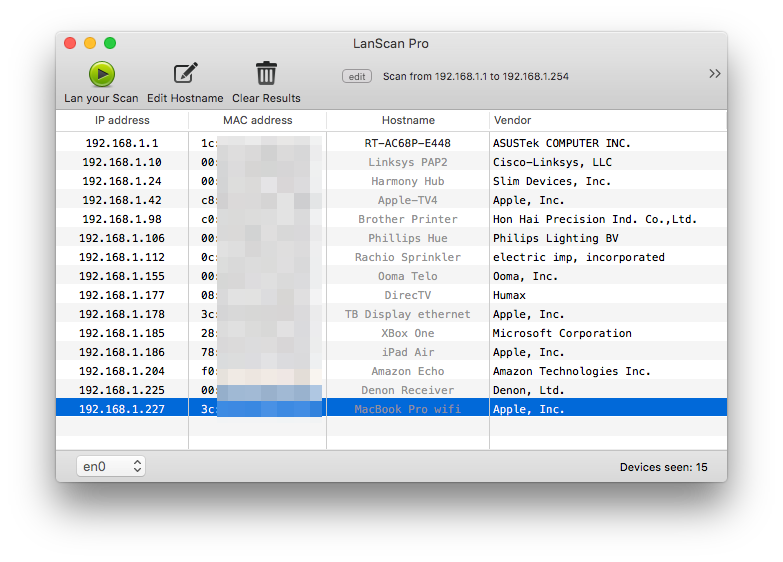The image size is (783, 562).
Task: Click vendor Cisco-Linksys, LLC
Action: [552, 162]
